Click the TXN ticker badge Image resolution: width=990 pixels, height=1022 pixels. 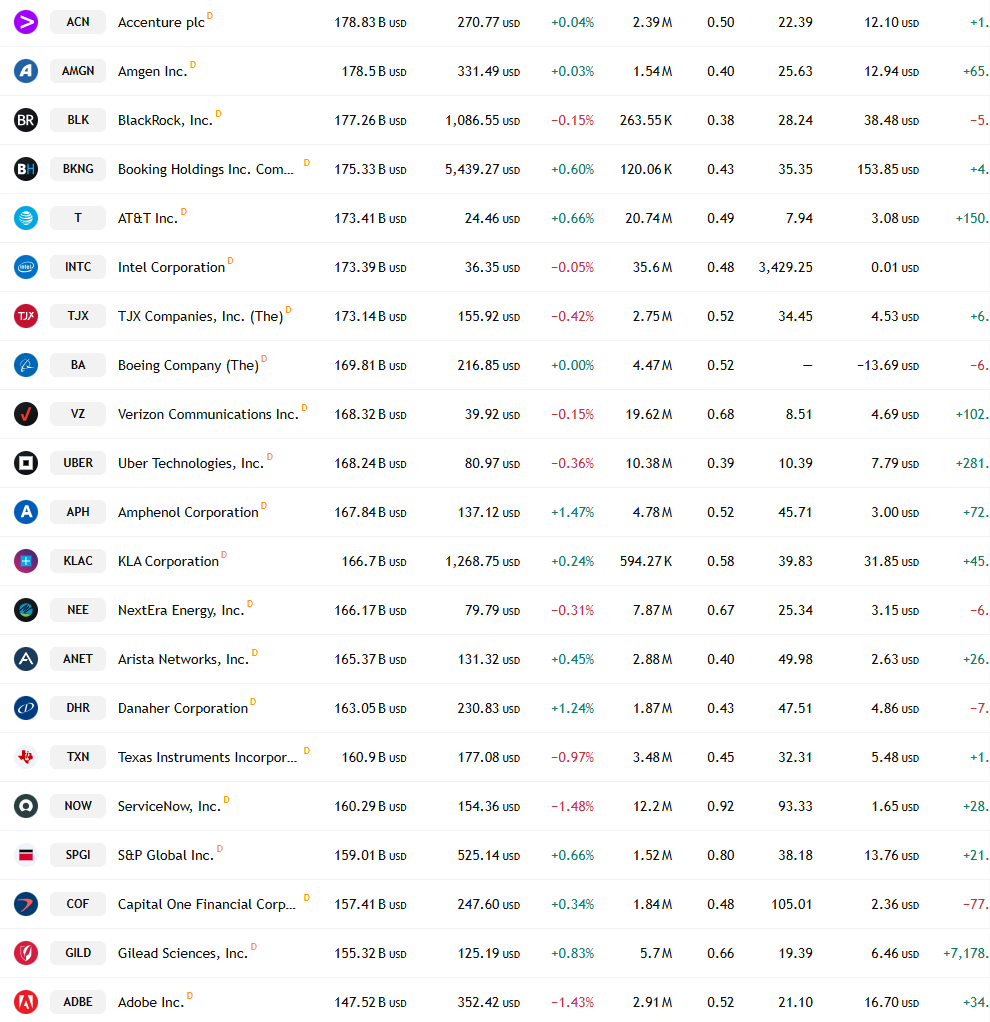click(x=78, y=757)
